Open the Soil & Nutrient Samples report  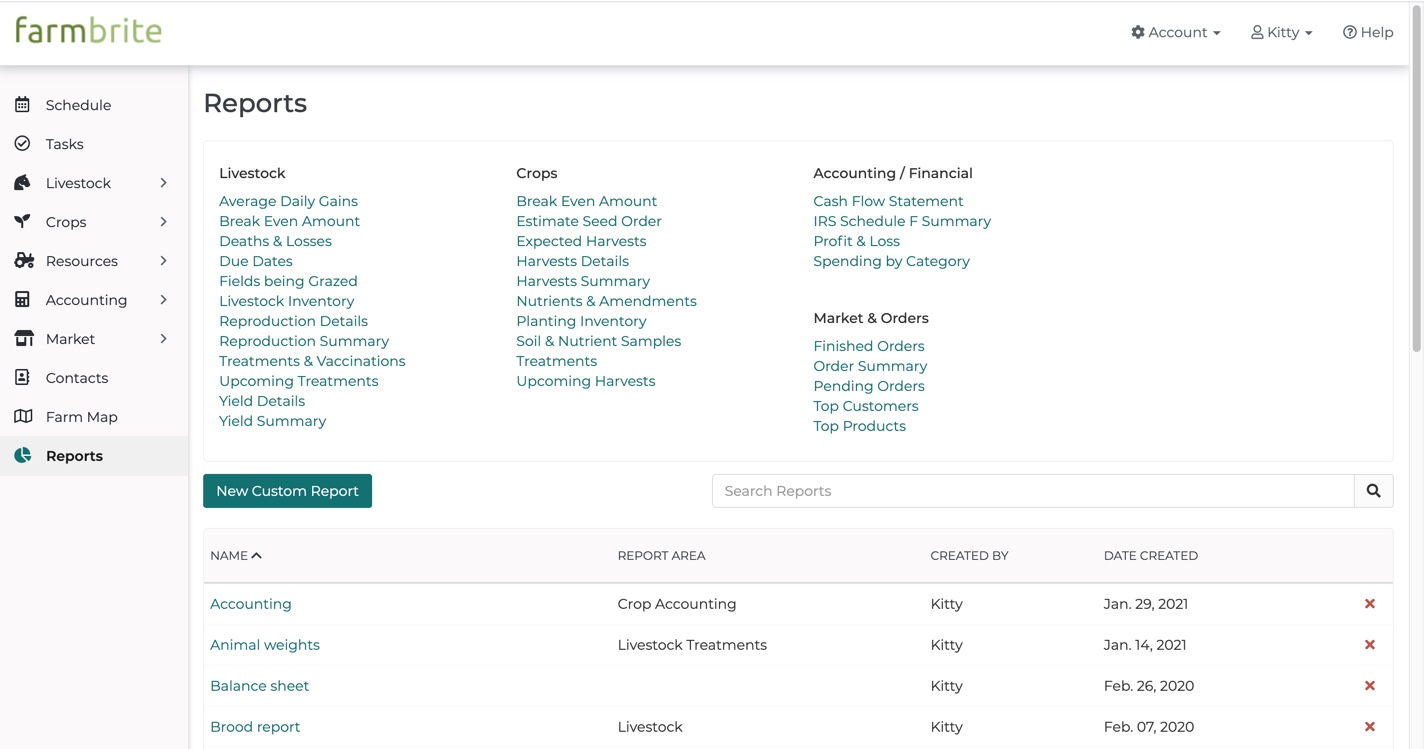(x=598, y=341)
